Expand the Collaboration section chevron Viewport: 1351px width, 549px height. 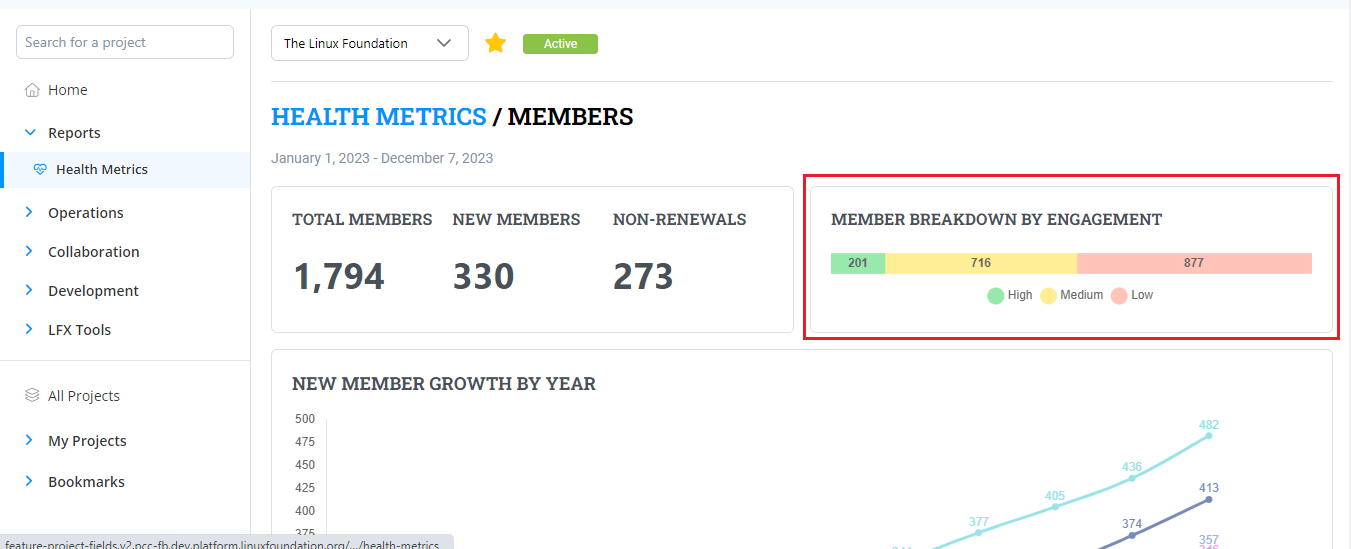tap(29, 251)
